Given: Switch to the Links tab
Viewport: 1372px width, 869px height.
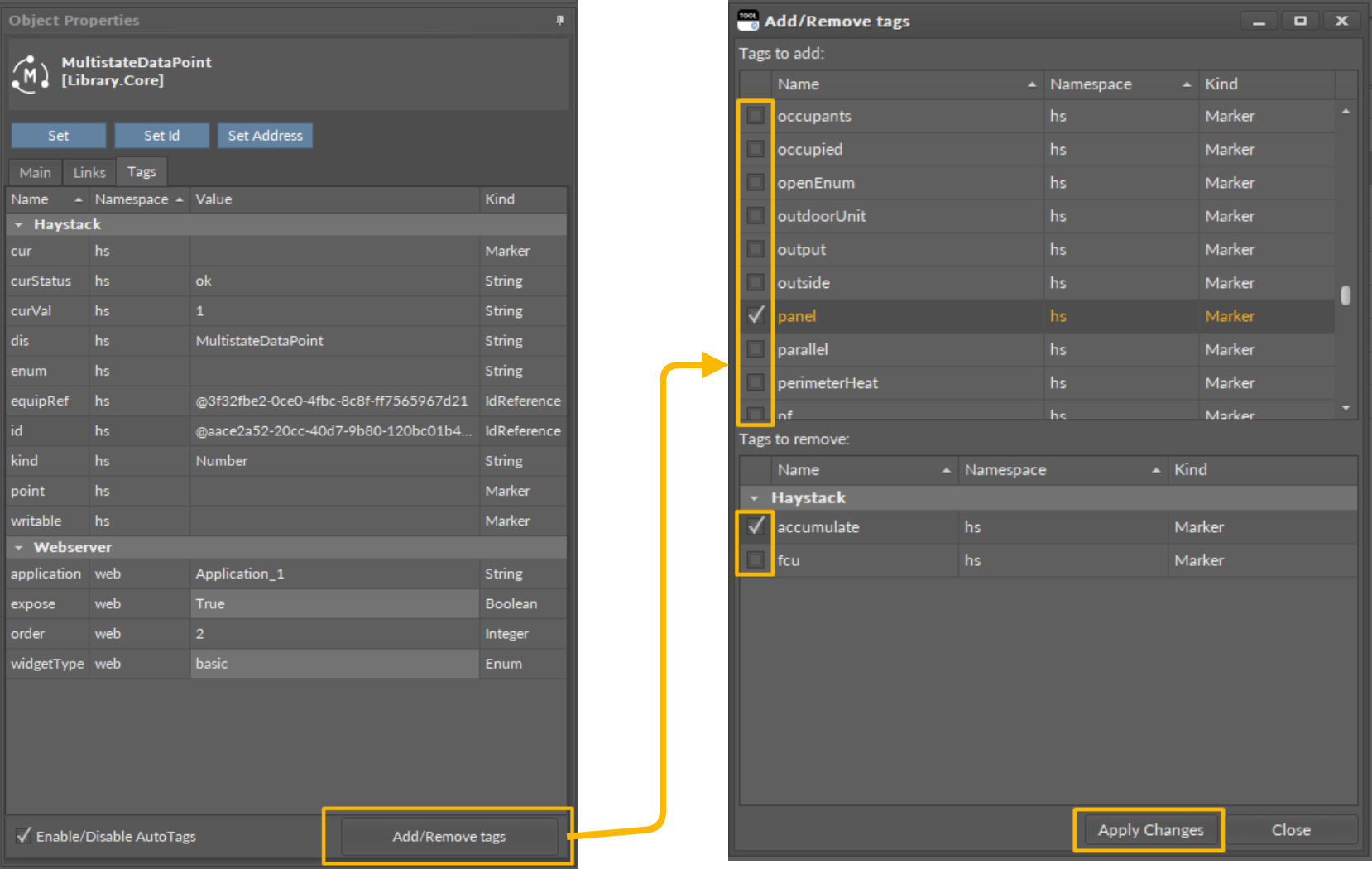Looking at the screenshot, I should coord(89,172).
